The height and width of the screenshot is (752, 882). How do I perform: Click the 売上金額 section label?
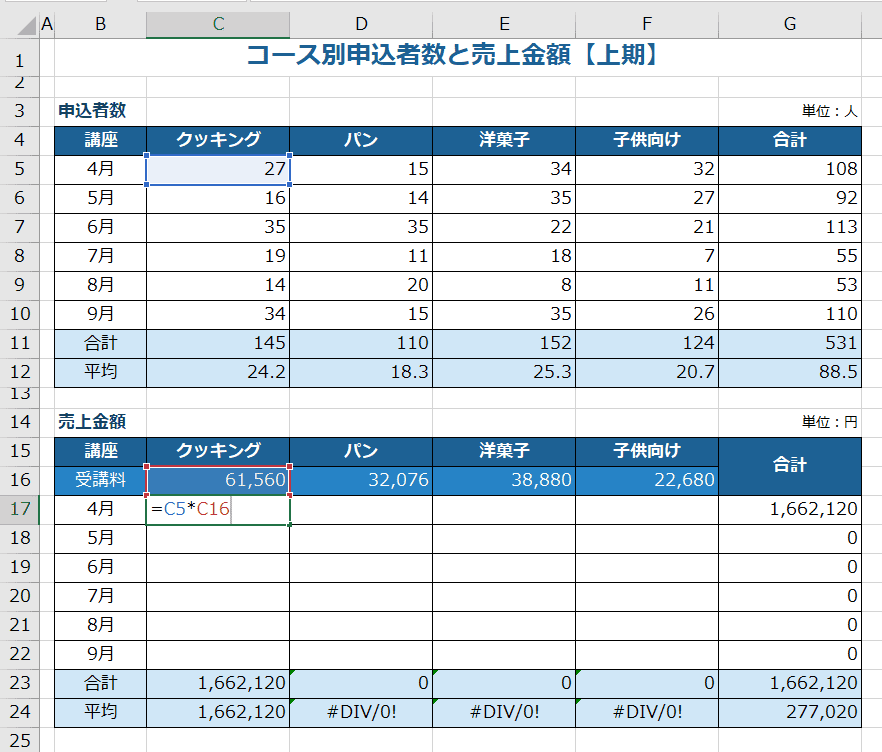tap(92, 422)
